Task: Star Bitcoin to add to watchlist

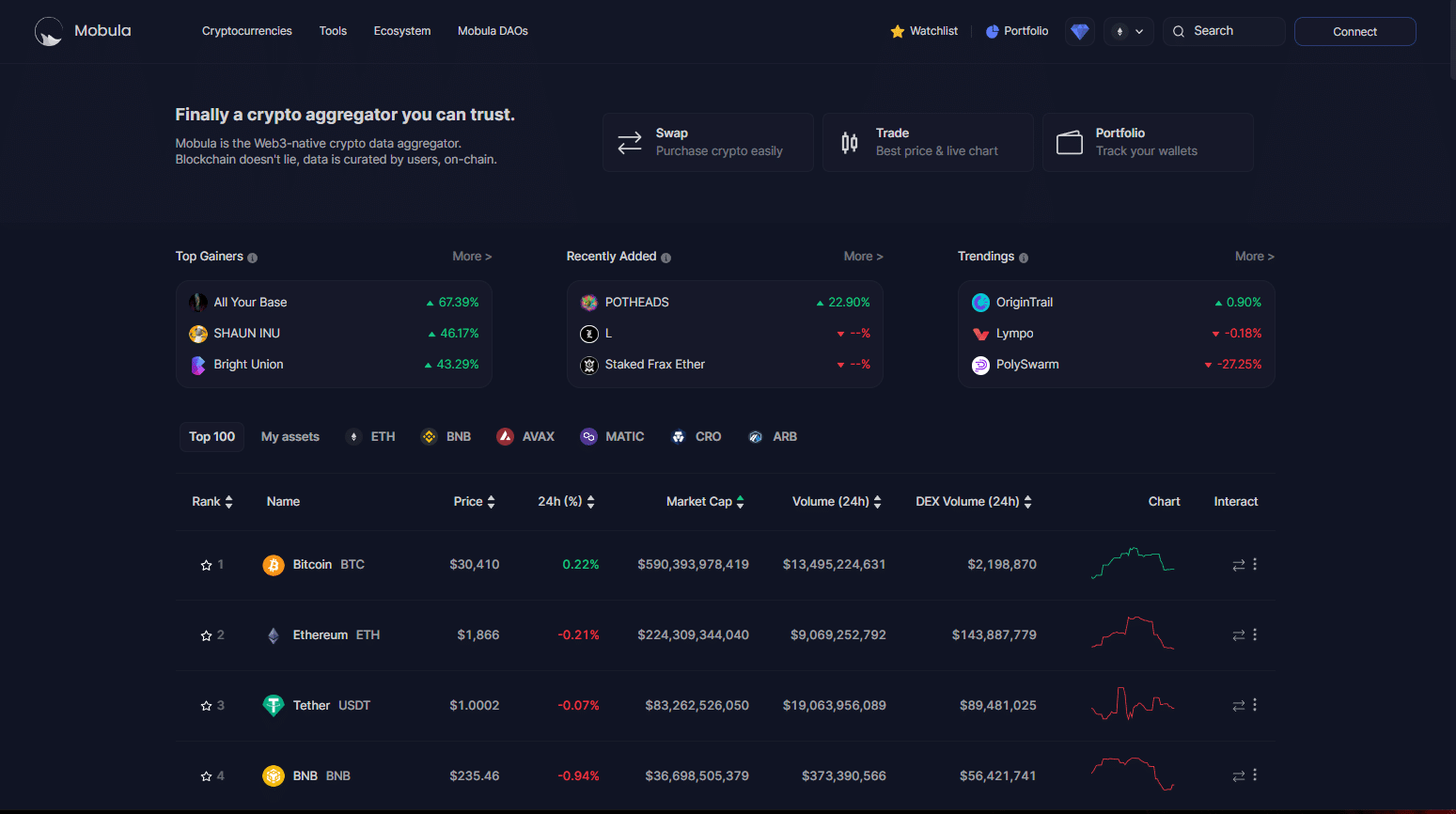Action: pyautogui.click(x=206, y=565)
